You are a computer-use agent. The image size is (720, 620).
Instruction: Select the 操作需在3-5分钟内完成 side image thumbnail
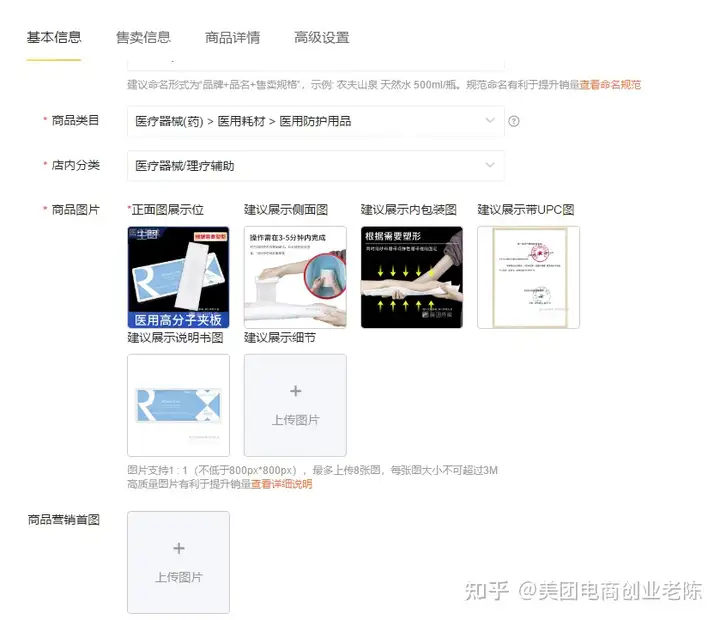pos(295,277)
